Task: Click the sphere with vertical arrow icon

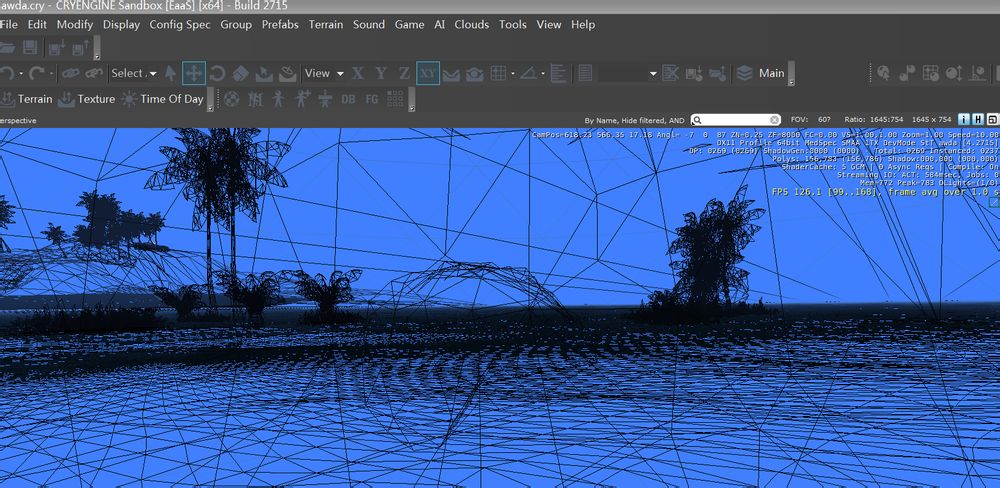Action: 954,73
